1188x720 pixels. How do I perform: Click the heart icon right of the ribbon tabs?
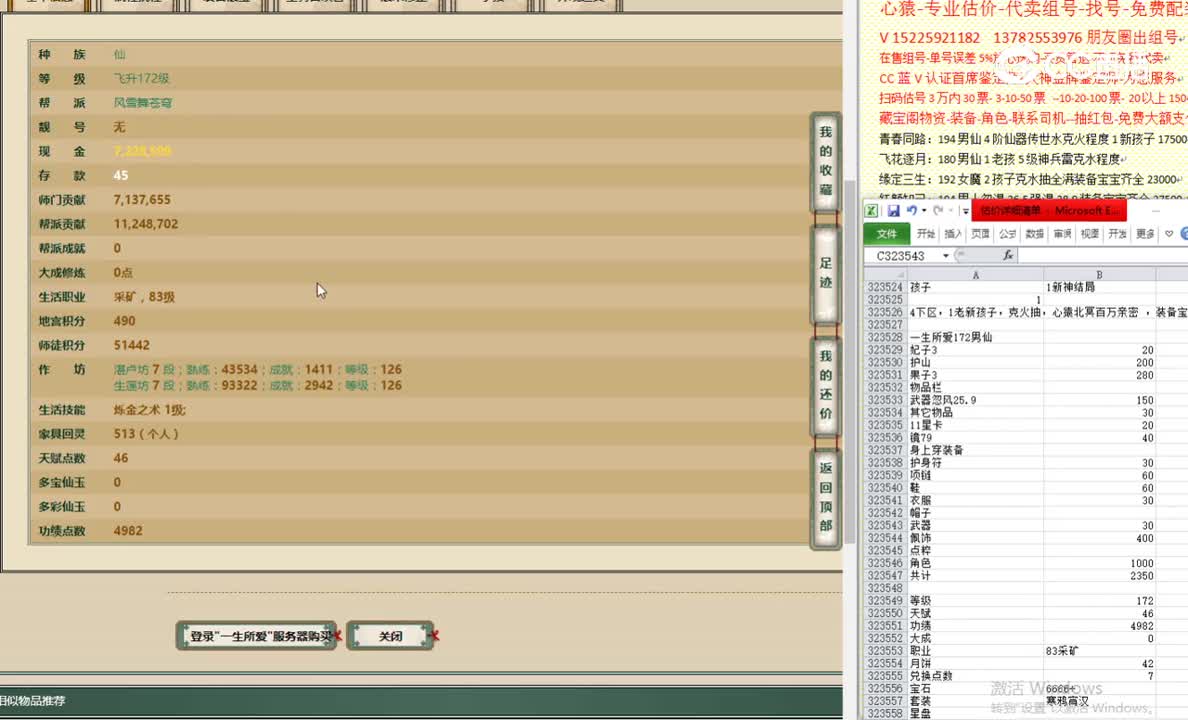1168,234
